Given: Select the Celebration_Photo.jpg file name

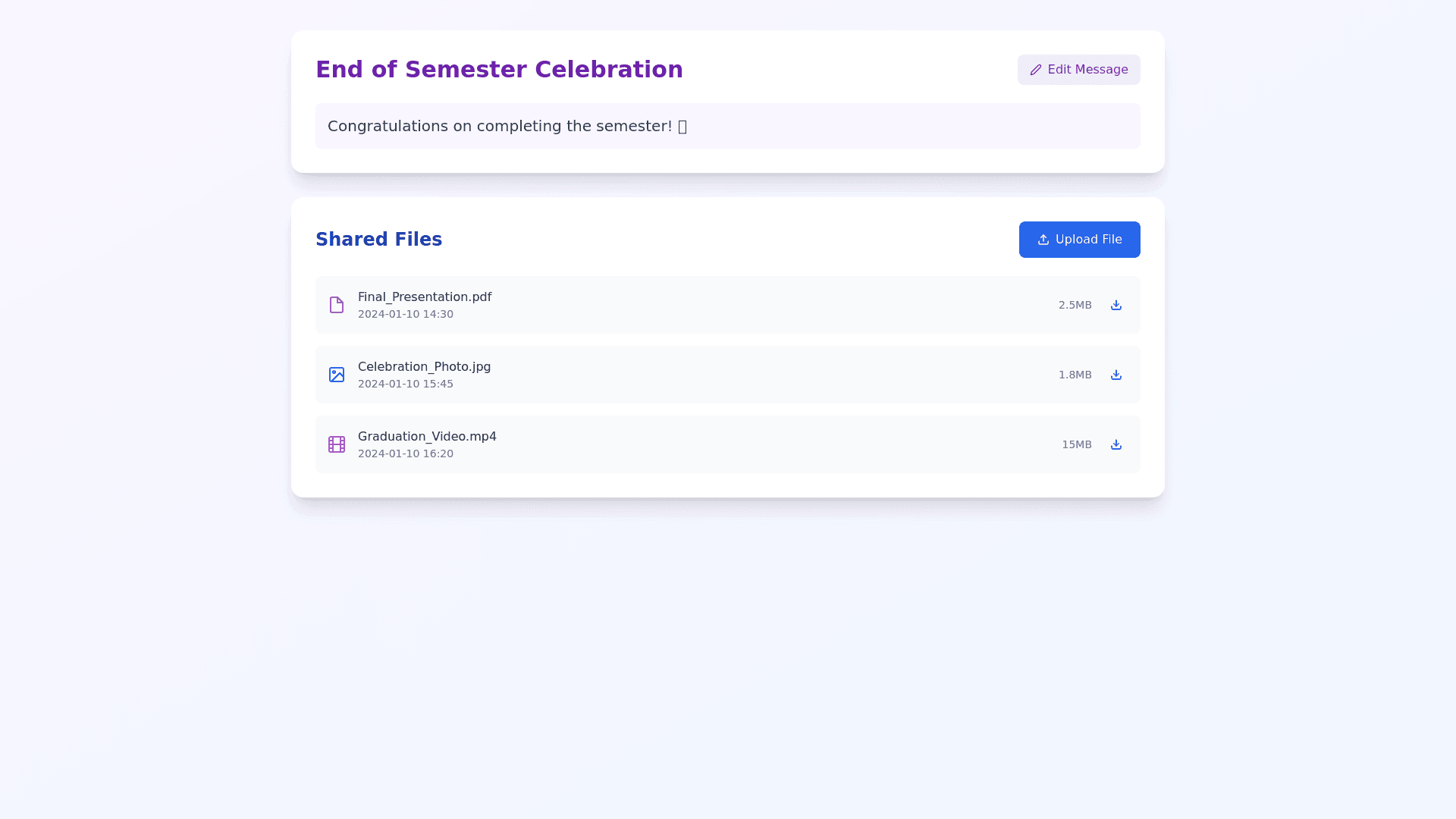Looking at the screenshot, I should [424, 367].
